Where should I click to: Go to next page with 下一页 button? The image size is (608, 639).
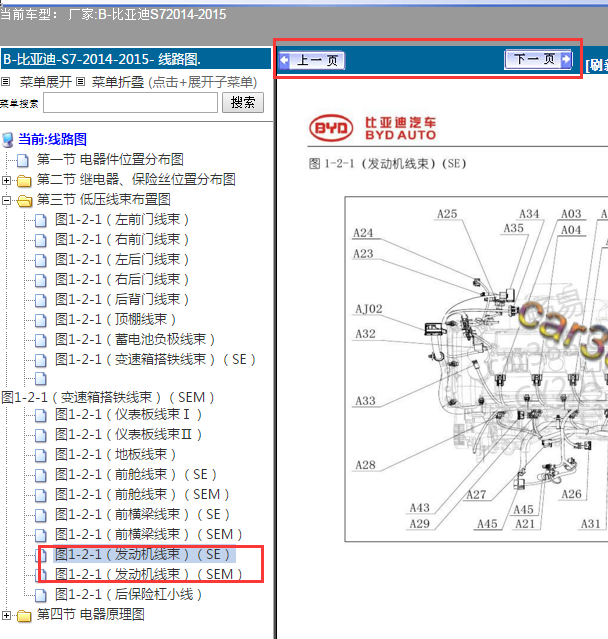coord(538,59)
